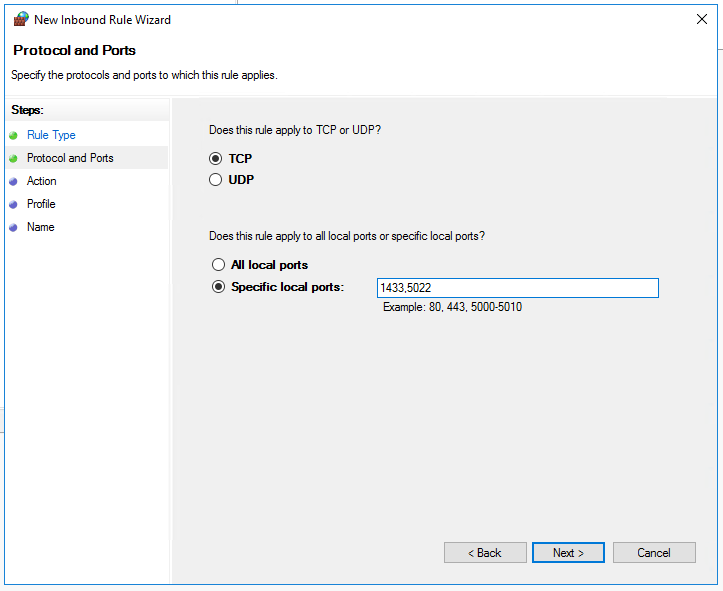Click the green bullet beside Rule Type
The height and width of the screenshot is (591, 723).
point(14,136)
